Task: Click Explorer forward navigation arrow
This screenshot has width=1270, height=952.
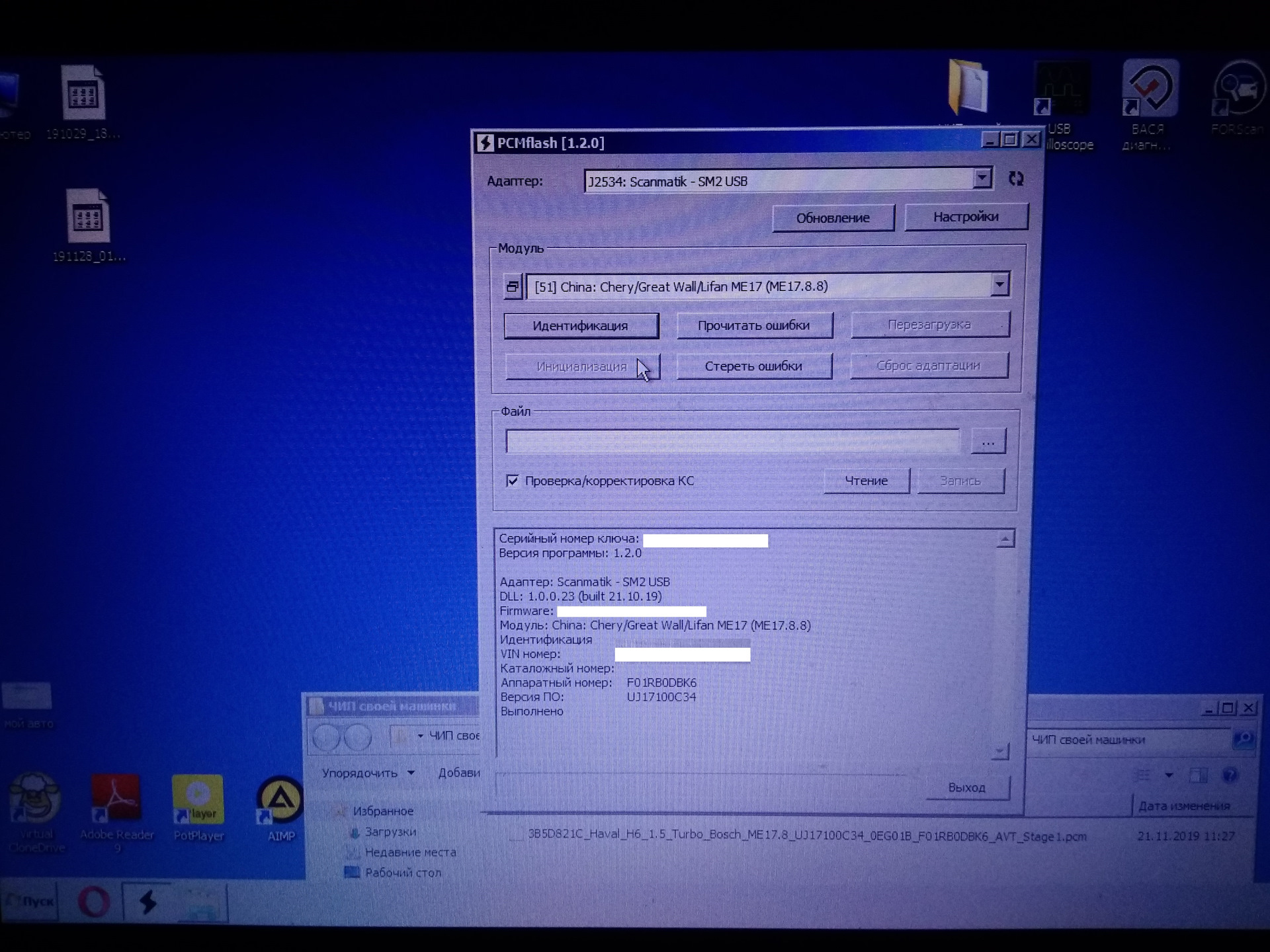Action: click(358, 736)
